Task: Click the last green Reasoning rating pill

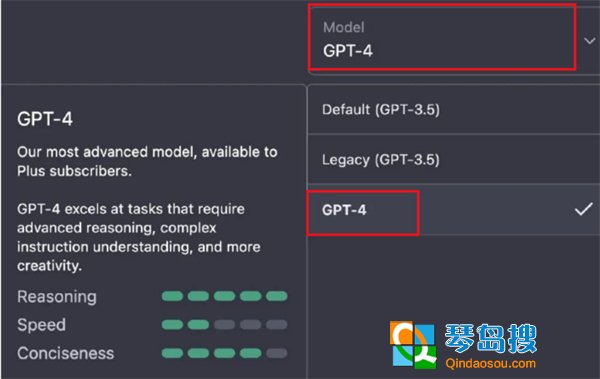Action: click(277, 296)
